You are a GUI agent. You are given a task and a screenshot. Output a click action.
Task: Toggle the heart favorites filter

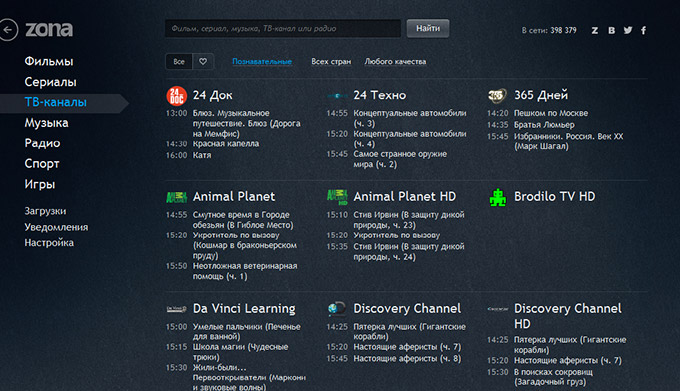[x=203, y=62]
